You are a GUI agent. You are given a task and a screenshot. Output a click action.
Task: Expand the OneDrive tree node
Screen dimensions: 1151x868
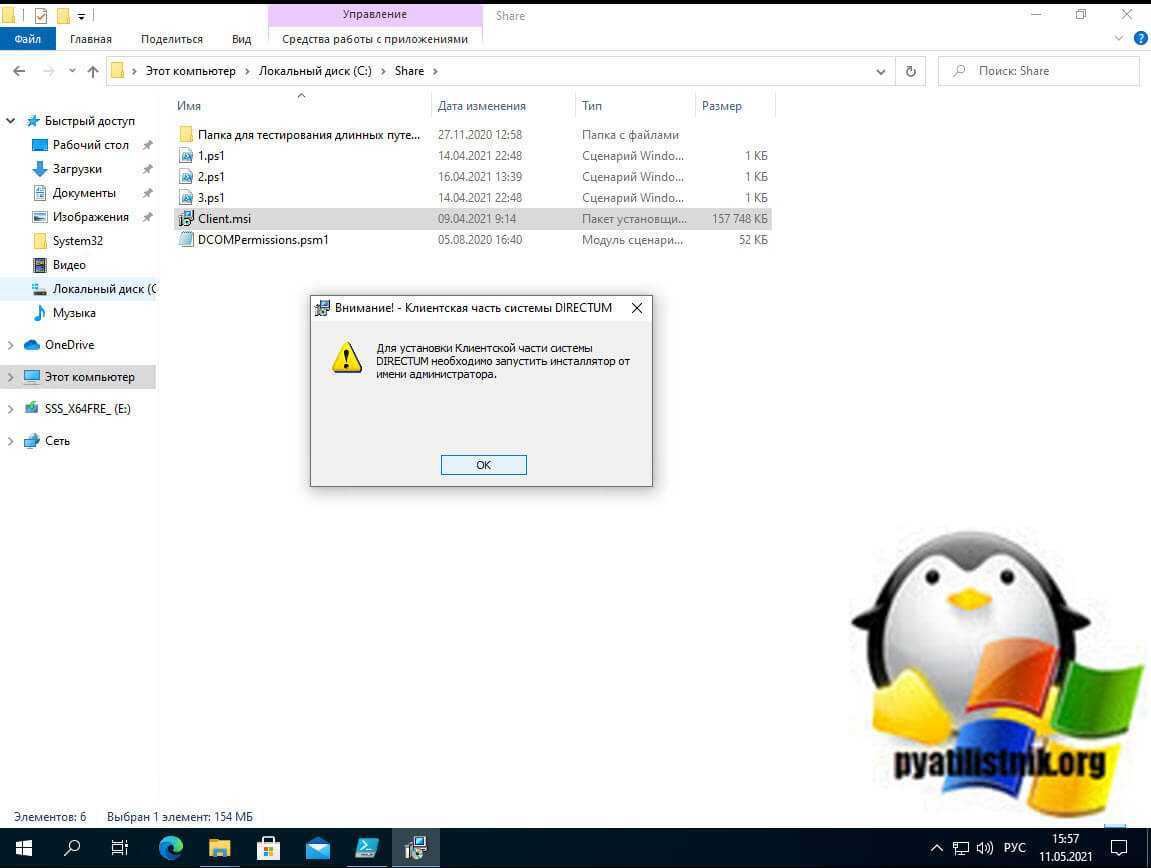[11, 345]
